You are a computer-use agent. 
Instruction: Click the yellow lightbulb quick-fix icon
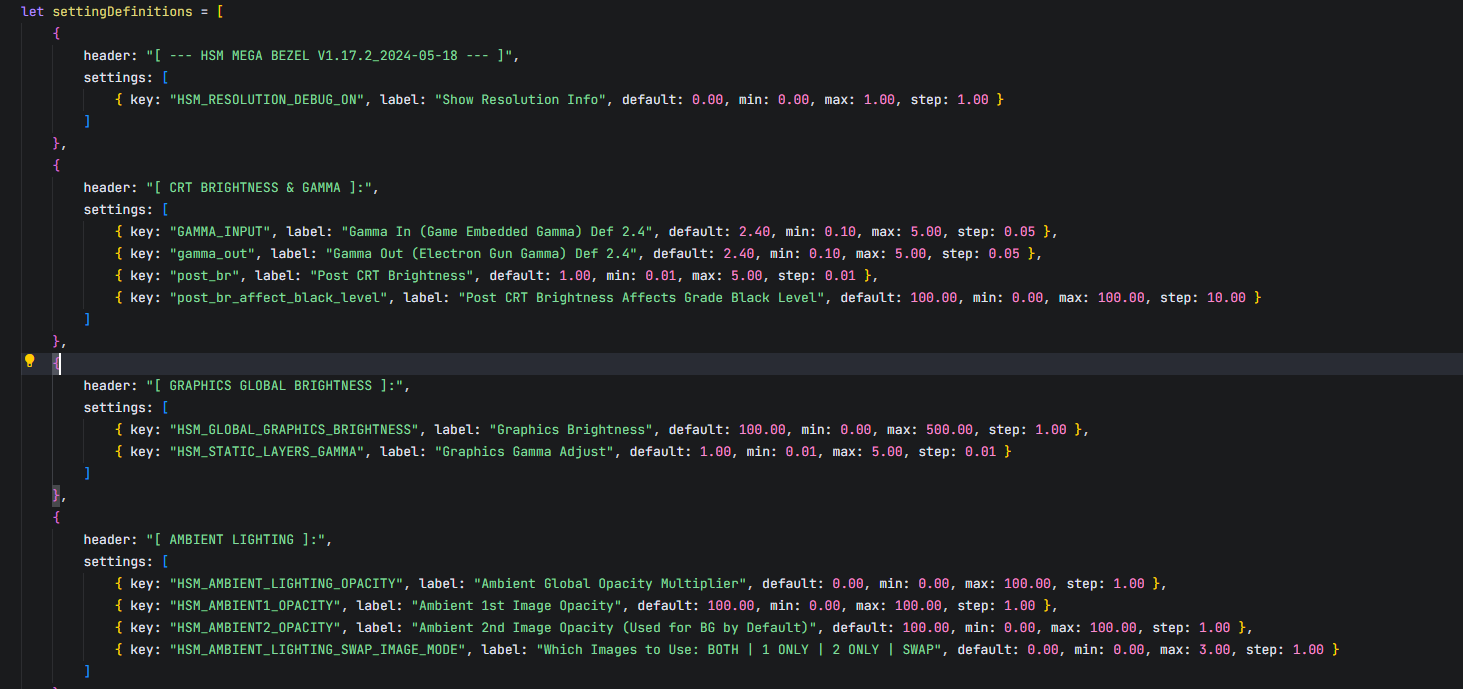coord(29,362)
